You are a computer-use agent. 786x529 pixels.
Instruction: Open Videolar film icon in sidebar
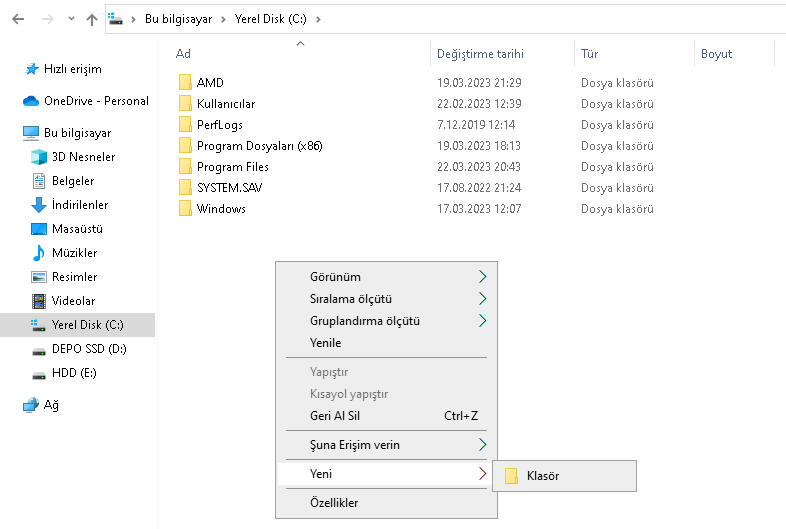(x=39, y=301)
